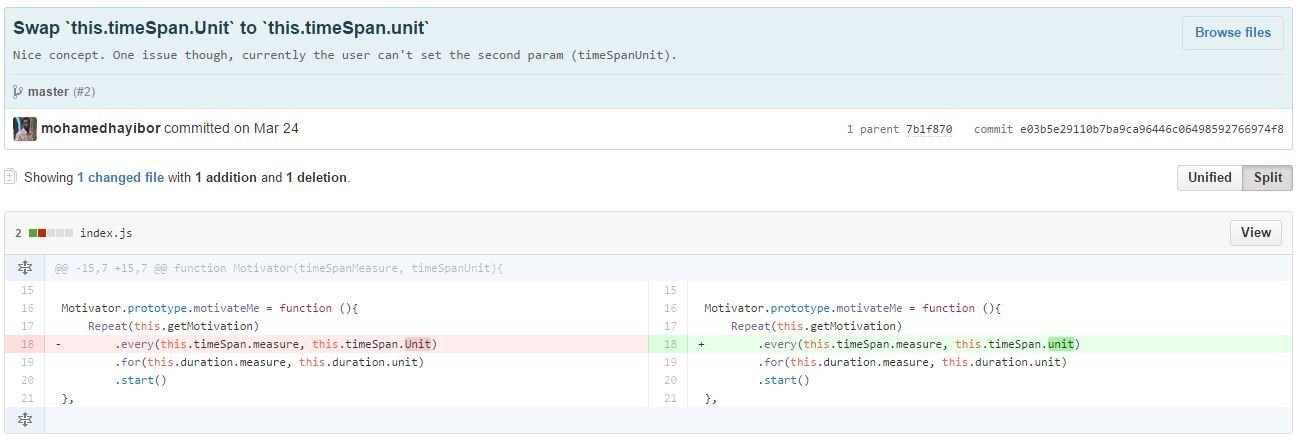Click the '1 deletion' text
The image size is (1300, 441).
click(316, 178)
